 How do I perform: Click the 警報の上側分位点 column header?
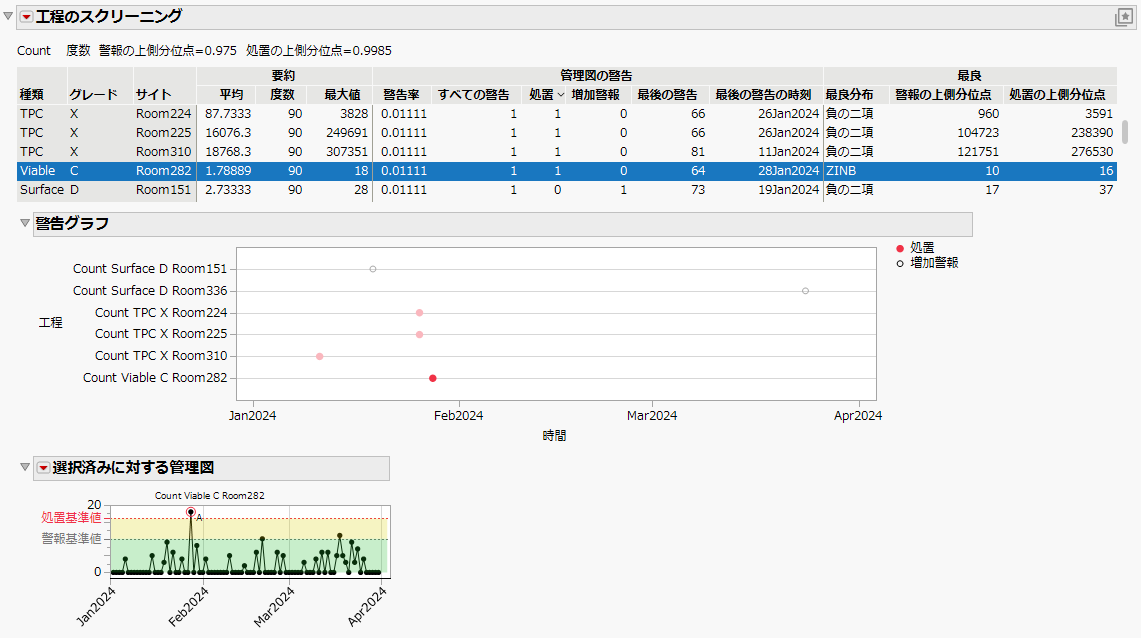[943, 95]
